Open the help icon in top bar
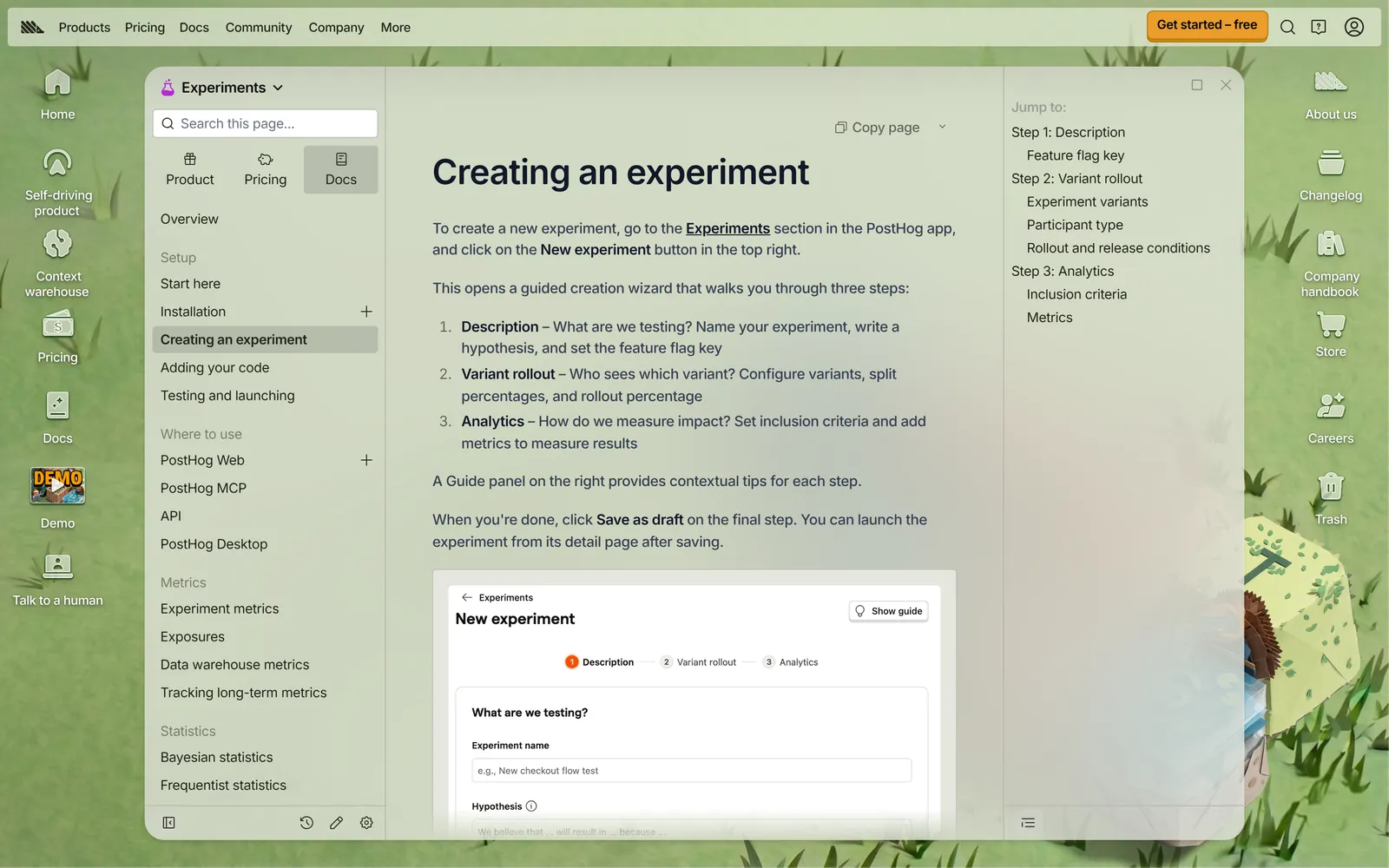Image resolution: width=1389 pixels, height=868 pixels. point(1319,27)
